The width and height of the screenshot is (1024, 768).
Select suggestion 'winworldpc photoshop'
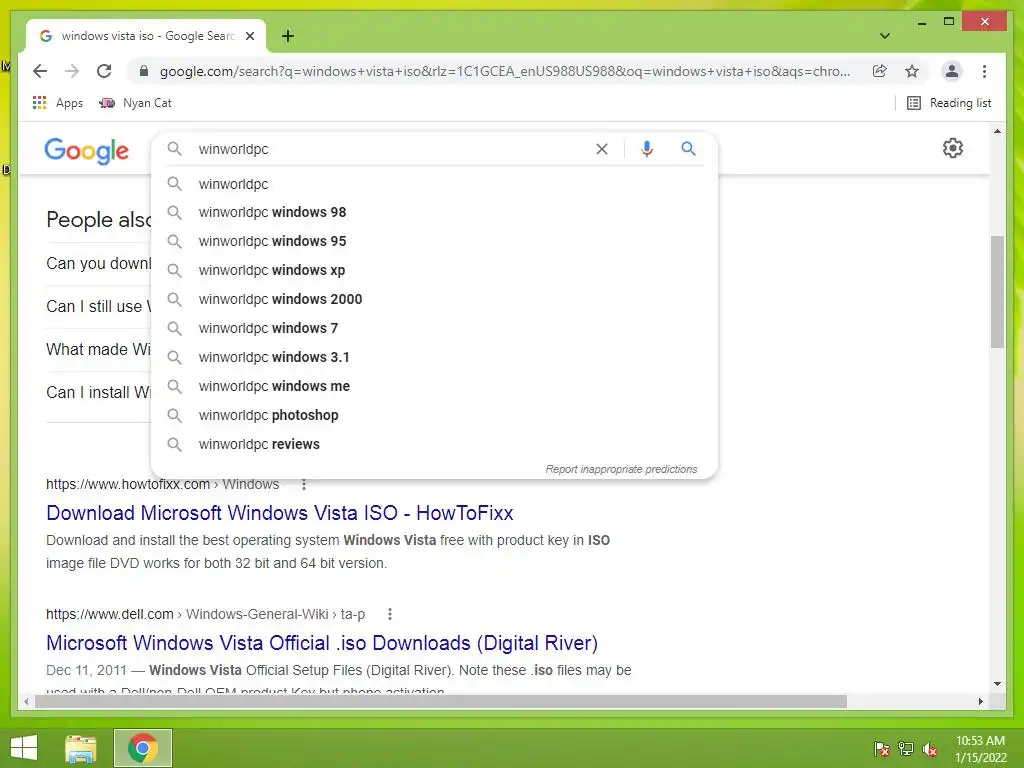coord(434,415)
